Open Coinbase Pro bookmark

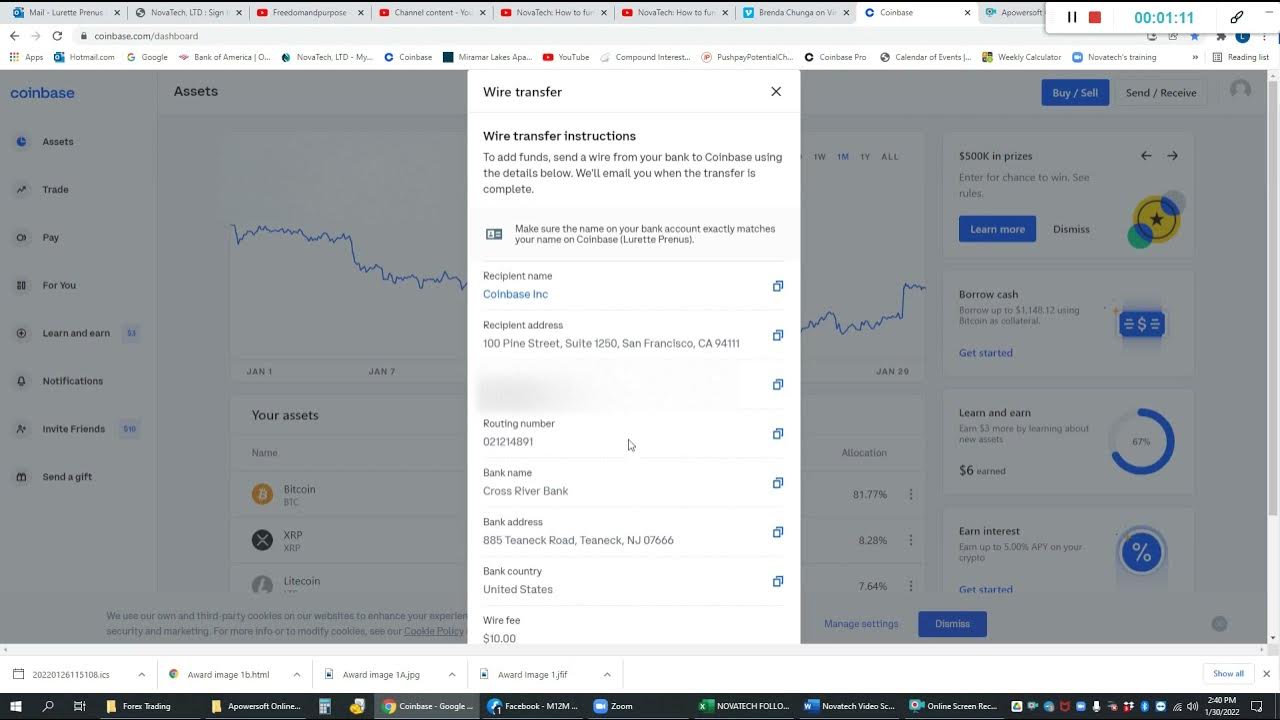coord(835,57)
